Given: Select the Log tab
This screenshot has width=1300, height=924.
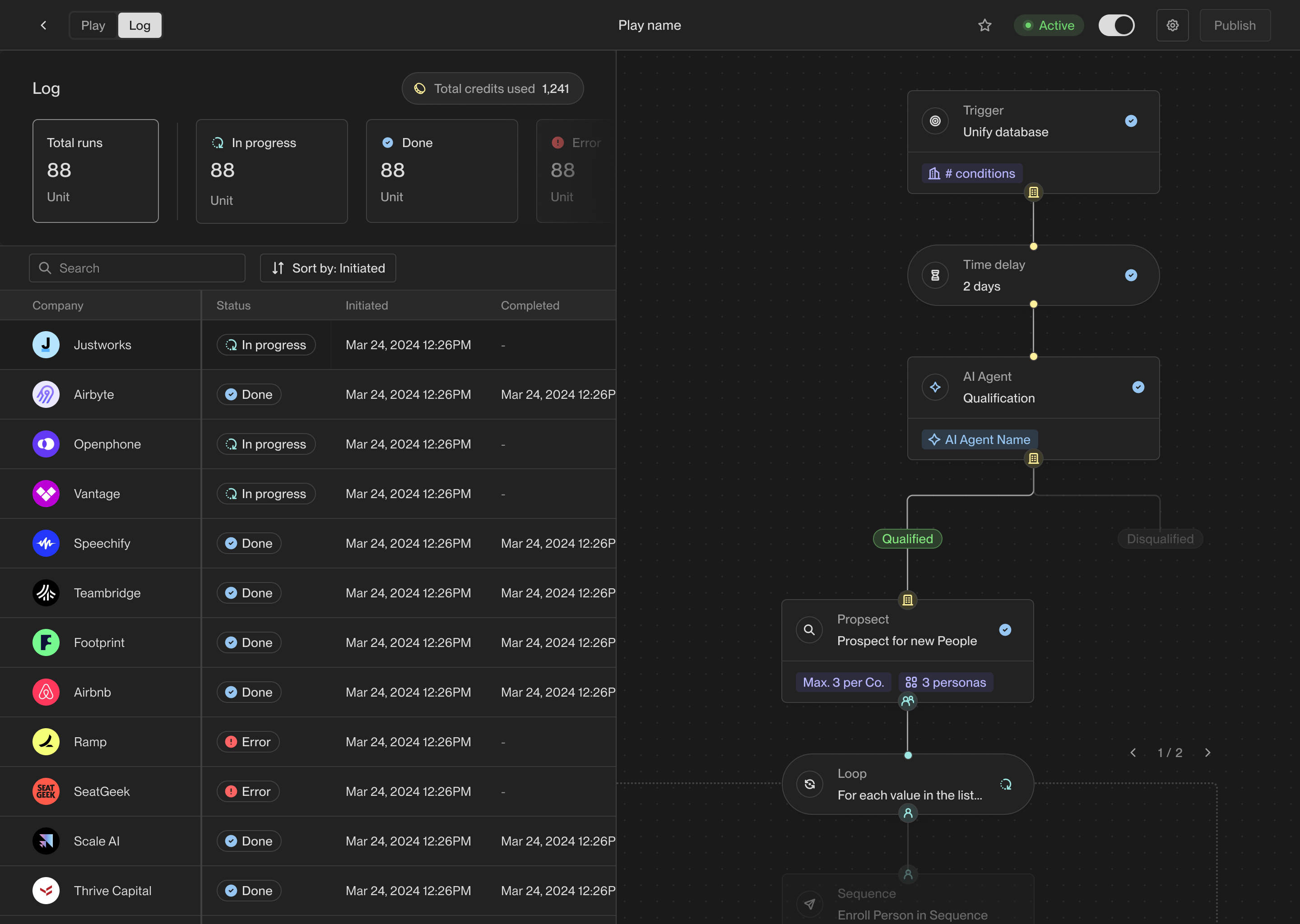Looking at the screenshot, I should coord(139,26).
